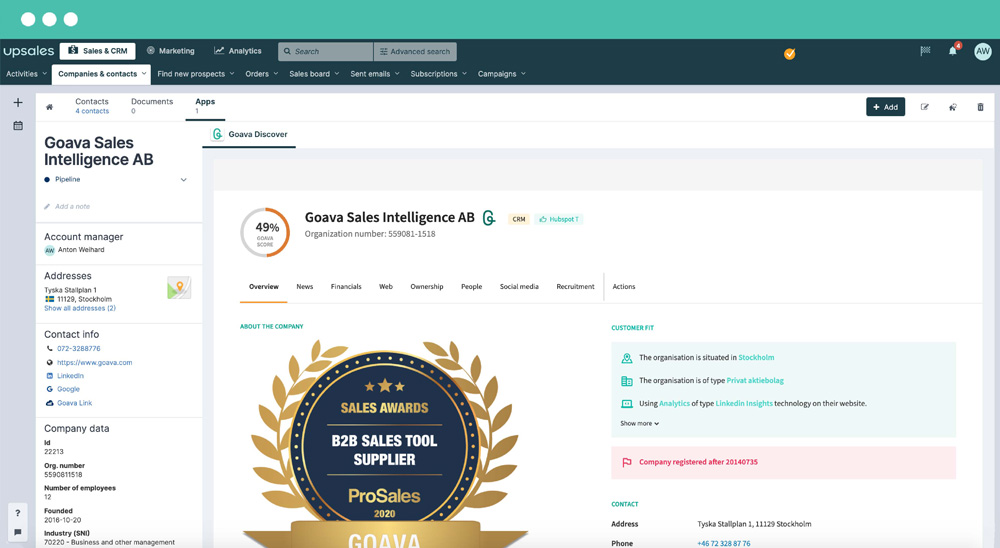The width and height of the screenshot is (1000, 548).
Task: Click the red flag icon in warning box
Action: pyautogui.click(x=627, y=463)
